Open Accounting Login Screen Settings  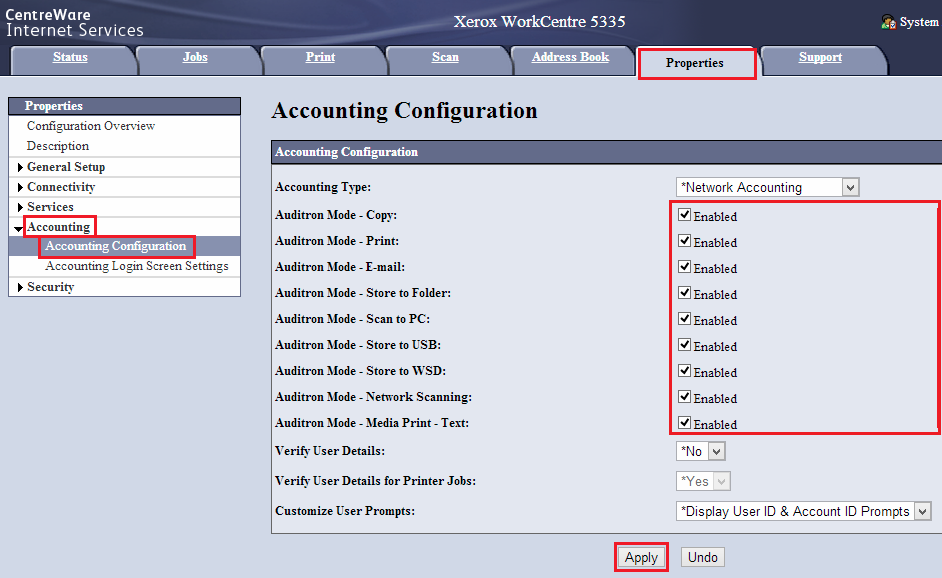click(136, 266)
